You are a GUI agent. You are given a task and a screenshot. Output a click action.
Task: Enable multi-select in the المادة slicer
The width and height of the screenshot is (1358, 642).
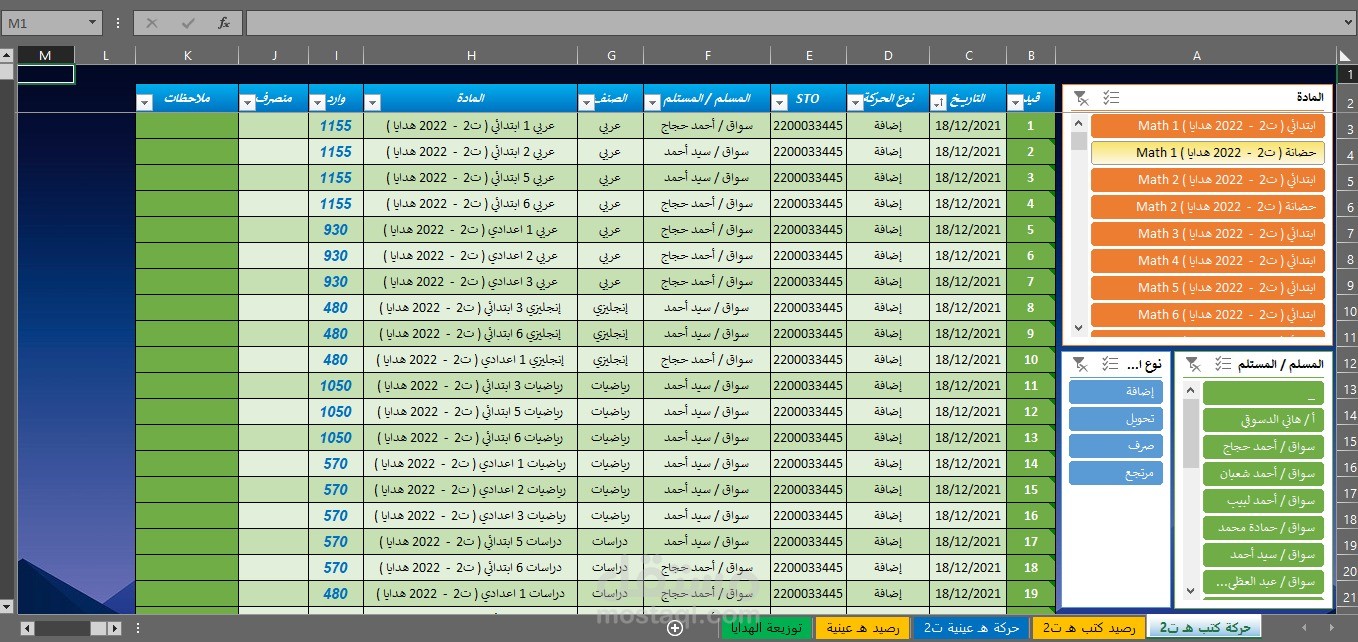point(1112,97)
